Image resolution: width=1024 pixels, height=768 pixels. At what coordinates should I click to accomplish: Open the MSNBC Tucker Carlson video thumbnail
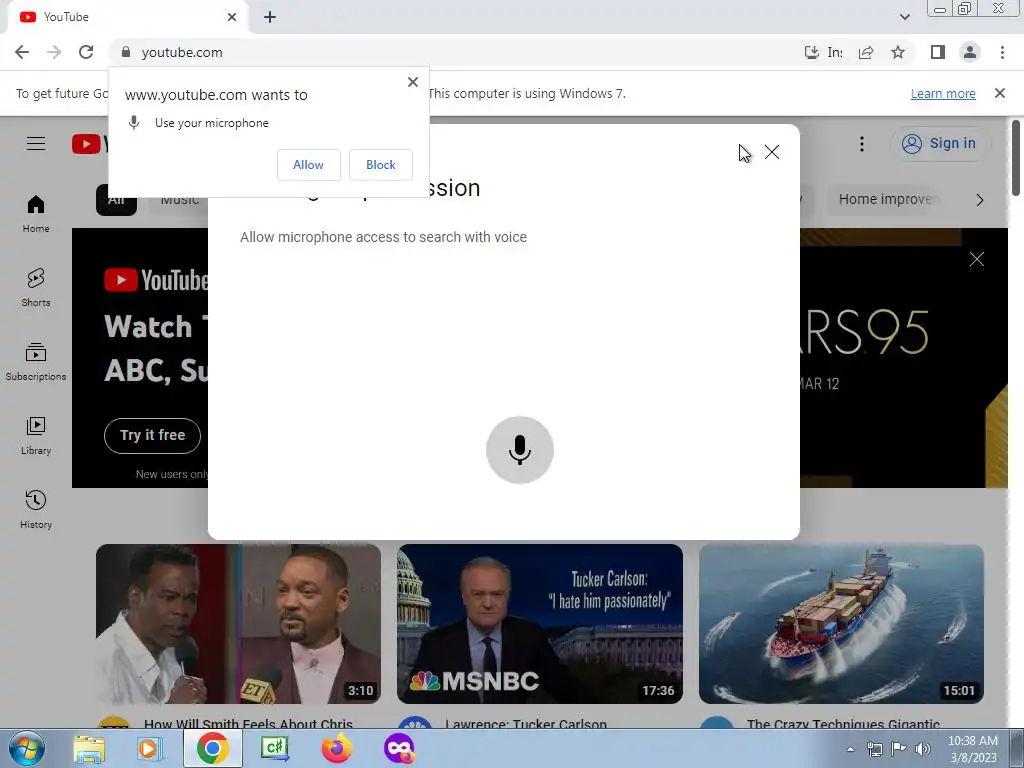(540, 624)
